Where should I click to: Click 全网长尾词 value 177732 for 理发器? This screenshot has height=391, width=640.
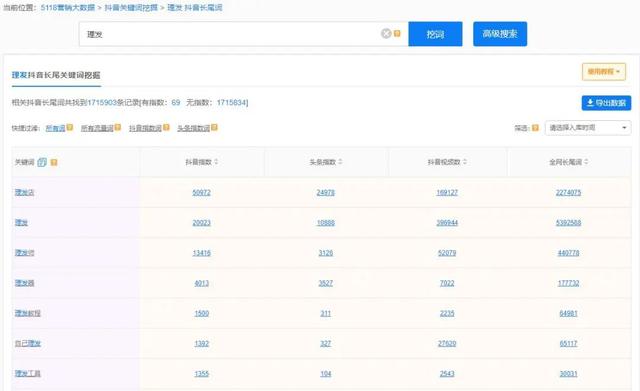click(x=568, y=283)
